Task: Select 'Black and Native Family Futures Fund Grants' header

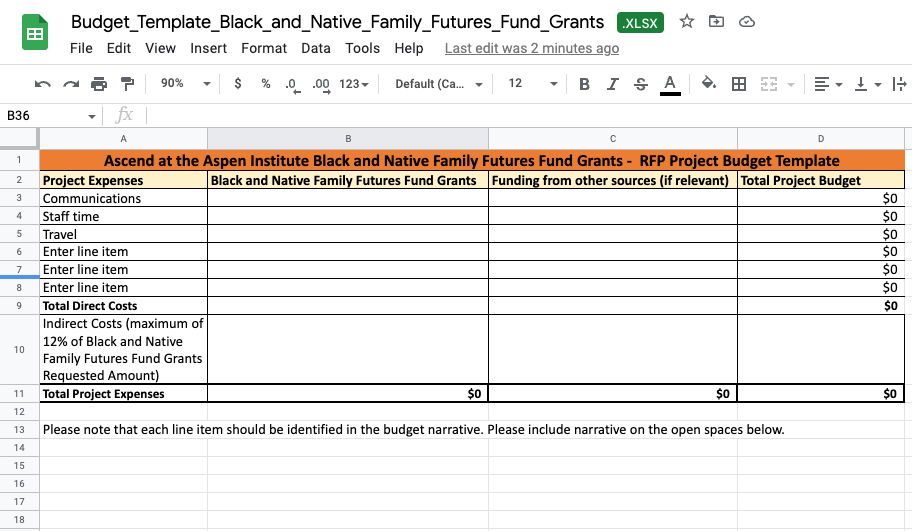Action: (348, 180)
